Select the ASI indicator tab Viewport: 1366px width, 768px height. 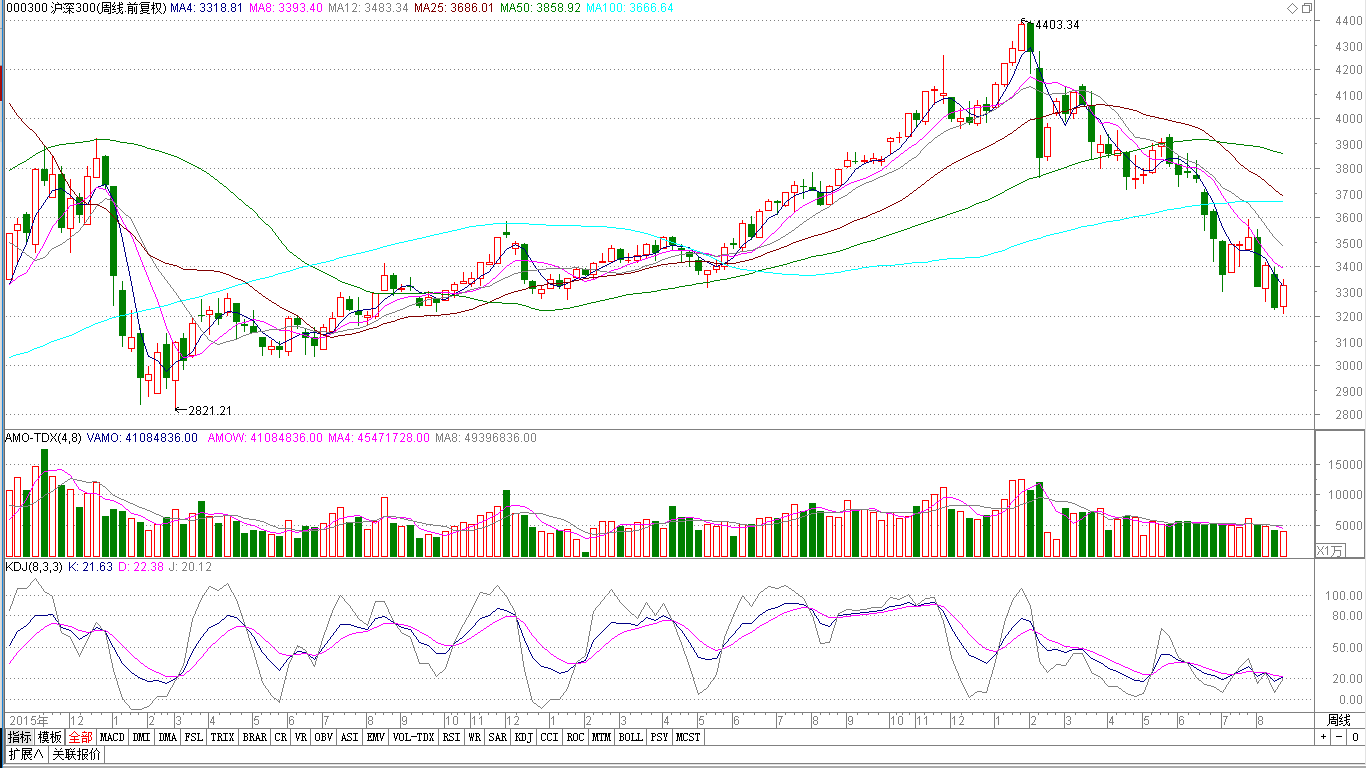point(349,737)
